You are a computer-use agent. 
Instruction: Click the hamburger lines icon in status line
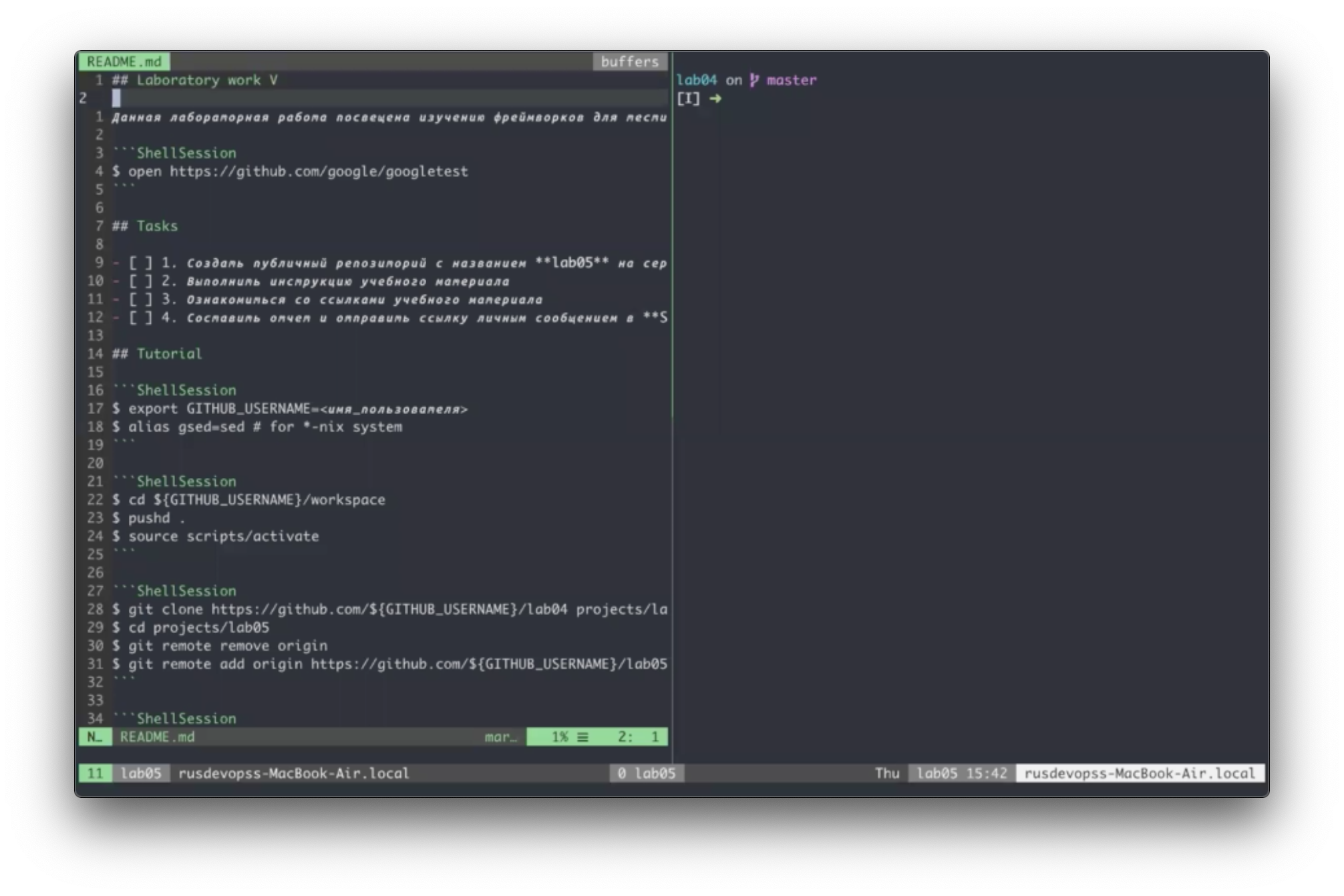pyautogui.click(x=583, y=737)
